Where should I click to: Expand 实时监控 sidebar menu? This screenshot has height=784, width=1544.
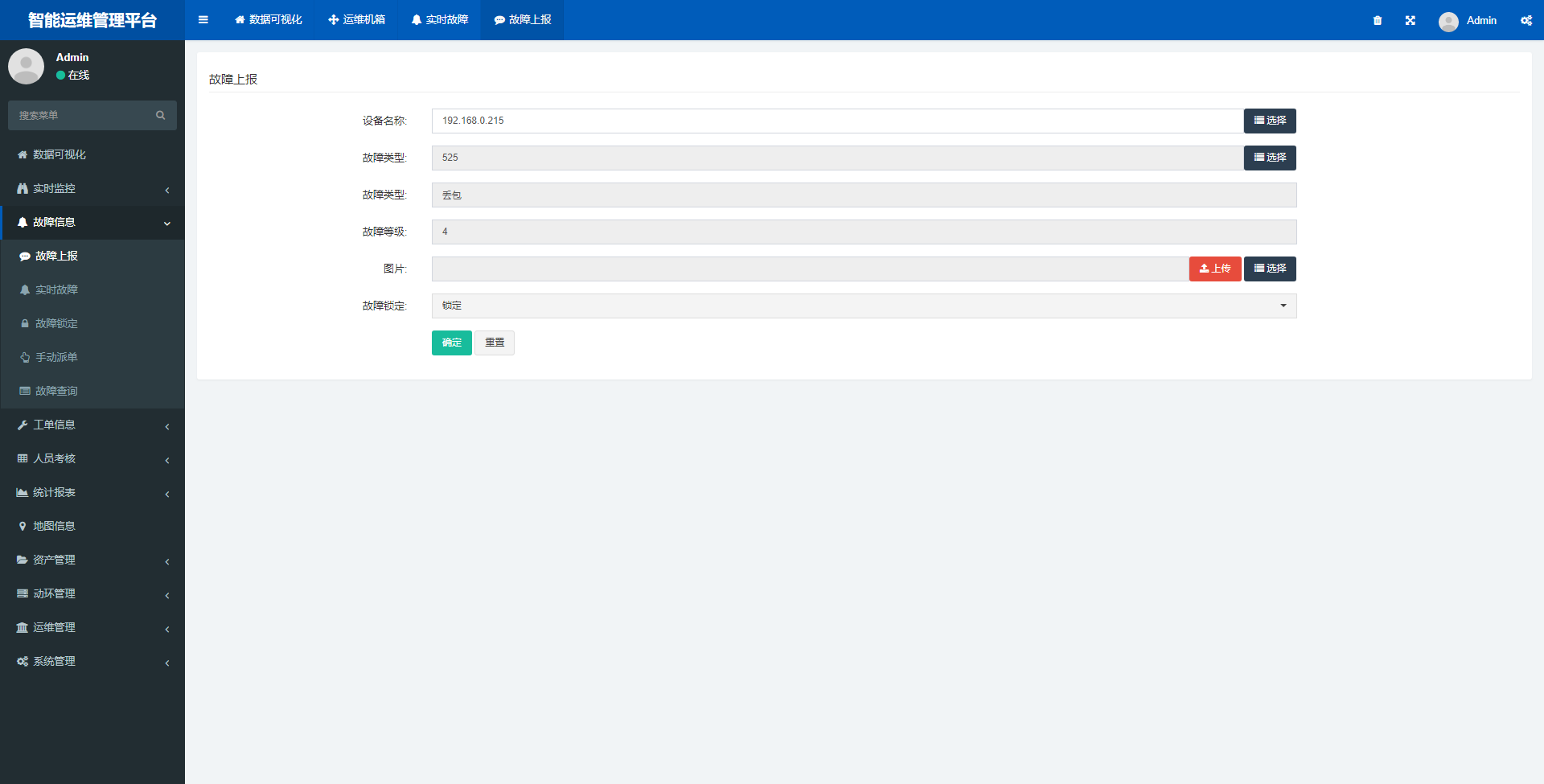[92, 188]
